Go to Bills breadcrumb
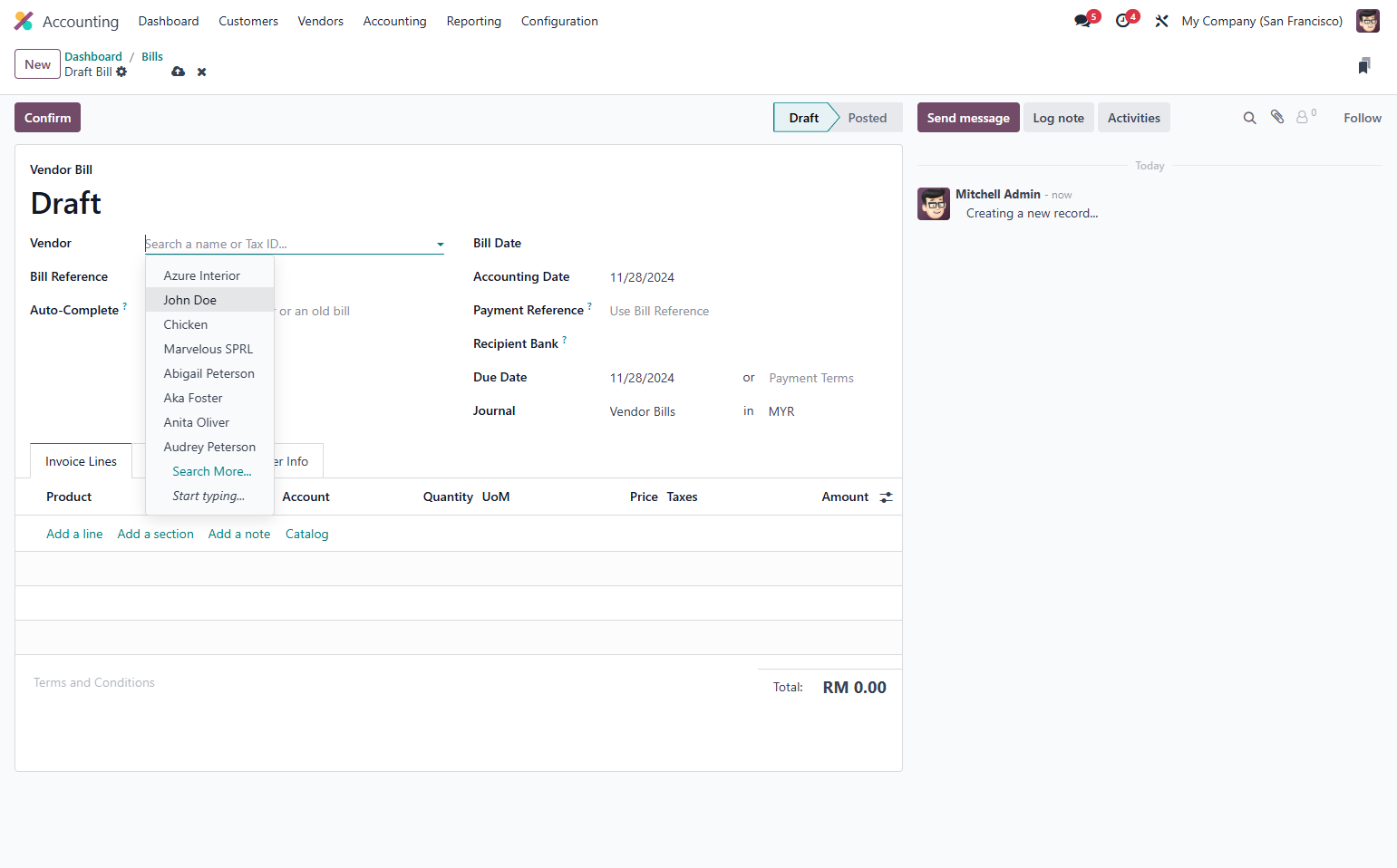Viewport: 1397px width, 868px height. [152, 56]
